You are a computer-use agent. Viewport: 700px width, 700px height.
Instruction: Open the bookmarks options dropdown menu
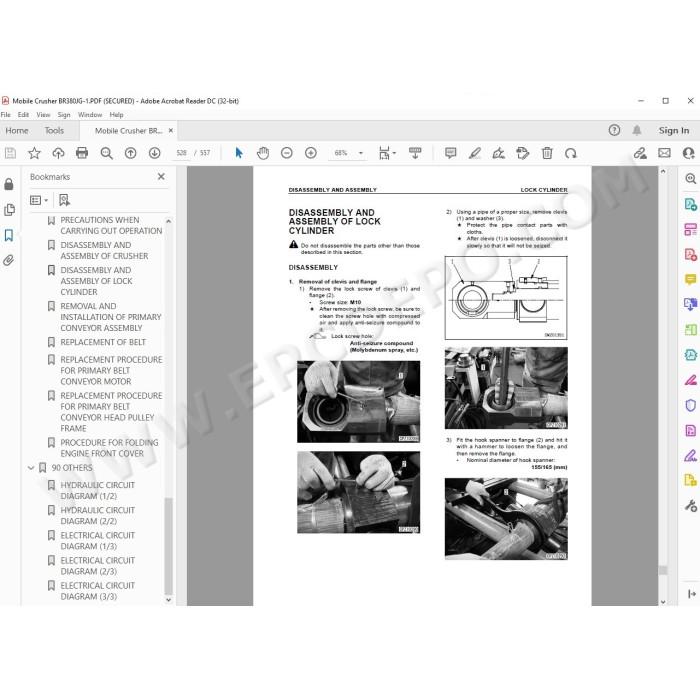tap(39, 200)
